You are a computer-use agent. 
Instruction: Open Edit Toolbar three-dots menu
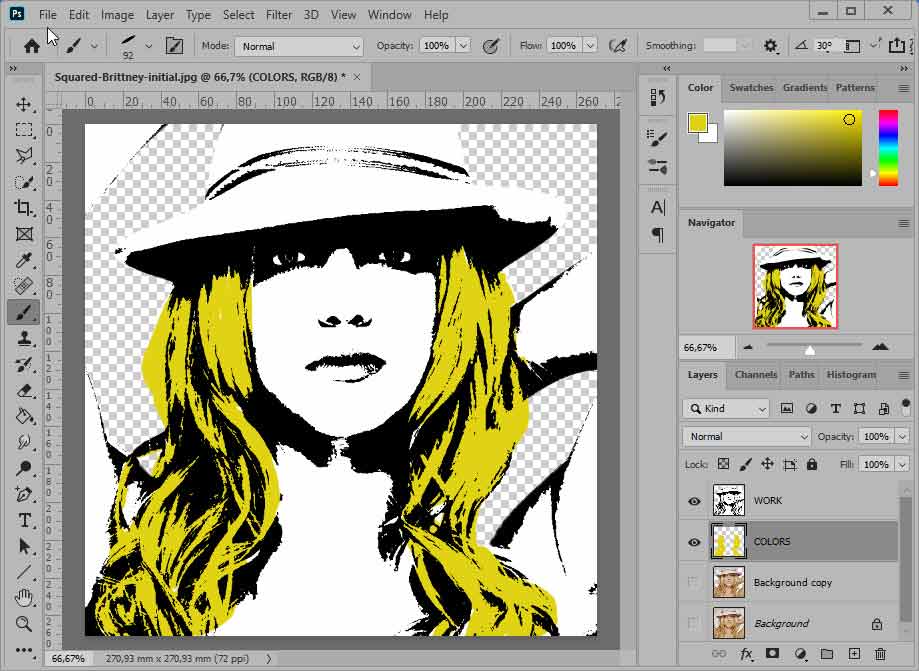(x=23, y=649)
